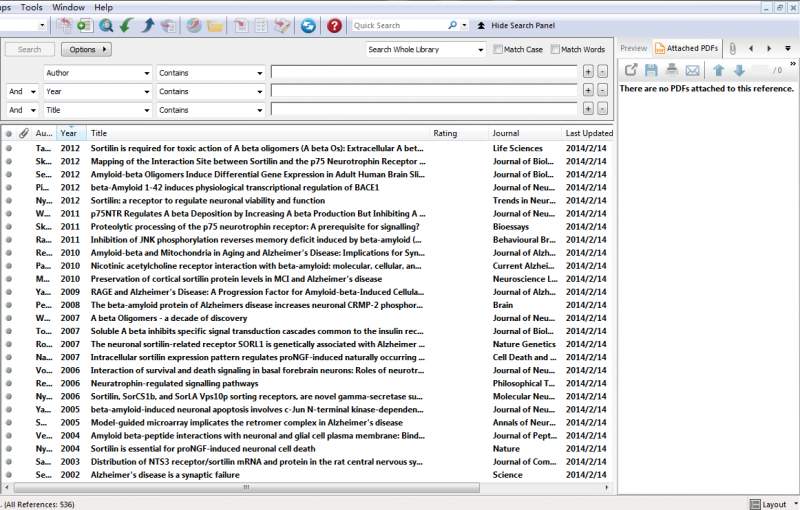Select 'Sortilin: a receptor to regulate neuronal viability' reference
Image resolution: width=800 pixels, height=510 pixels.
tap(306, 200)
